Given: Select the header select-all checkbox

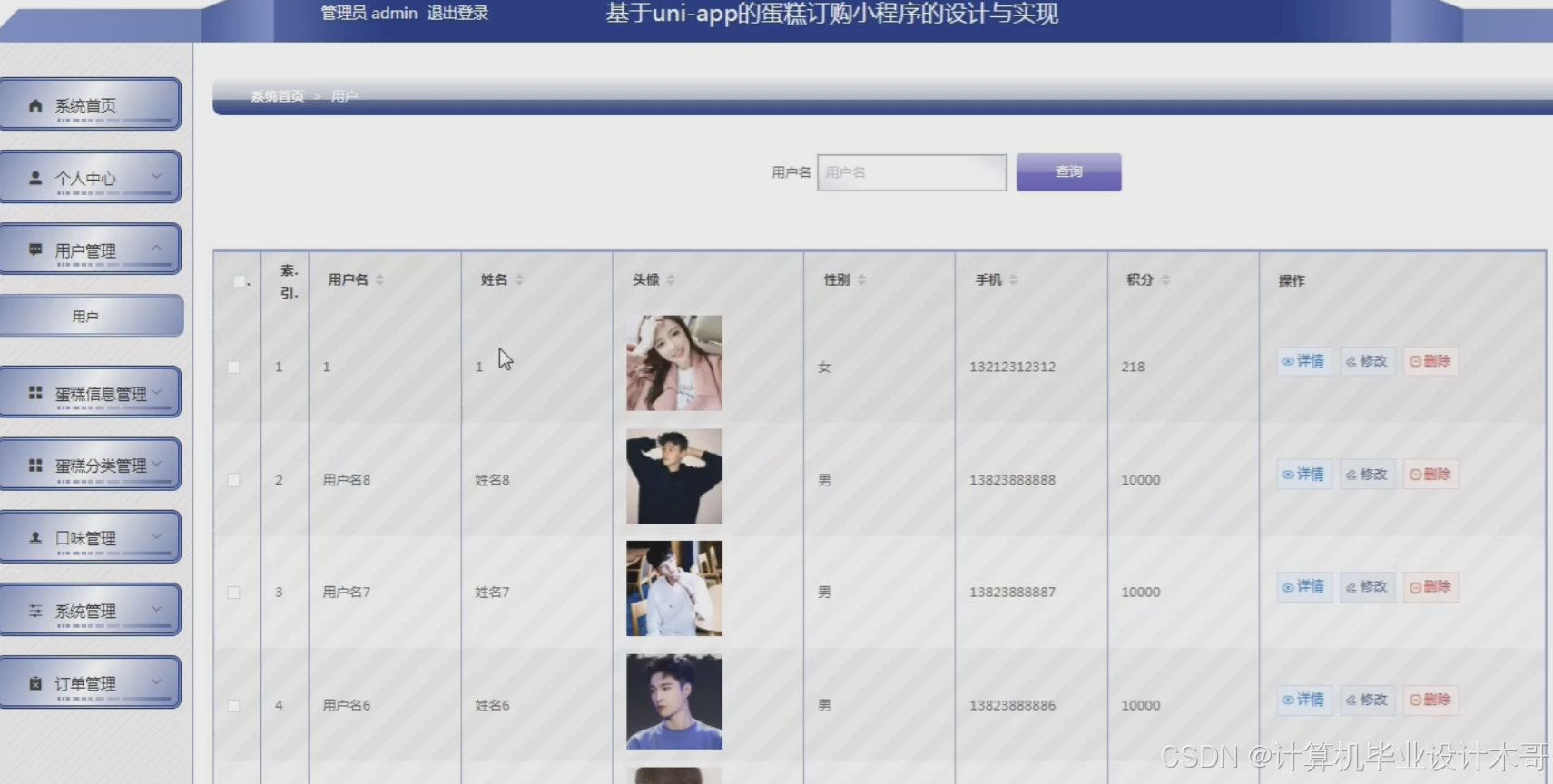Looking at the screenshot, I should 239,281.
